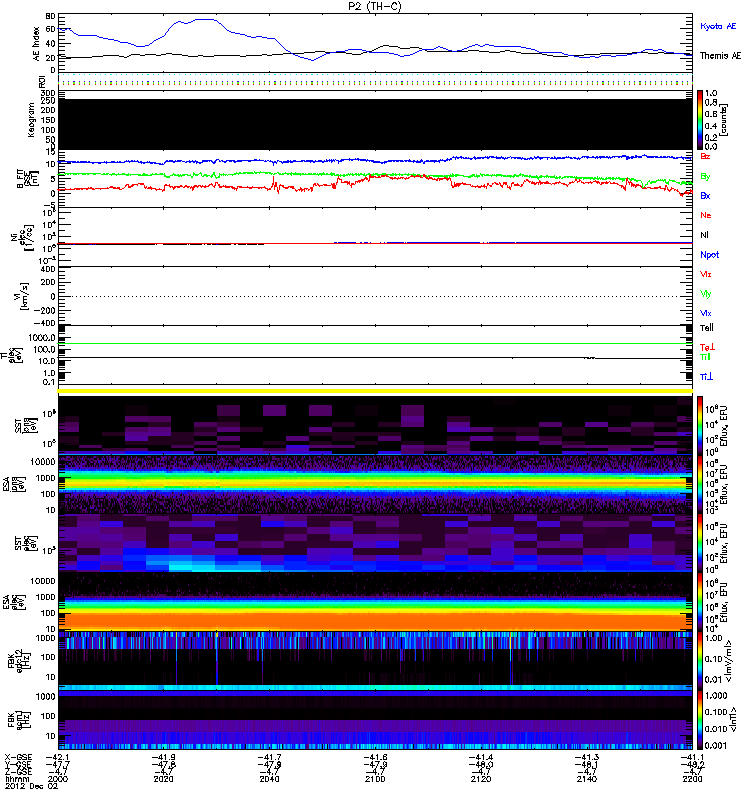Click the SST electrons spectrogram panel
The height and width of the screenshot is (800, 750).
[375, 542]
